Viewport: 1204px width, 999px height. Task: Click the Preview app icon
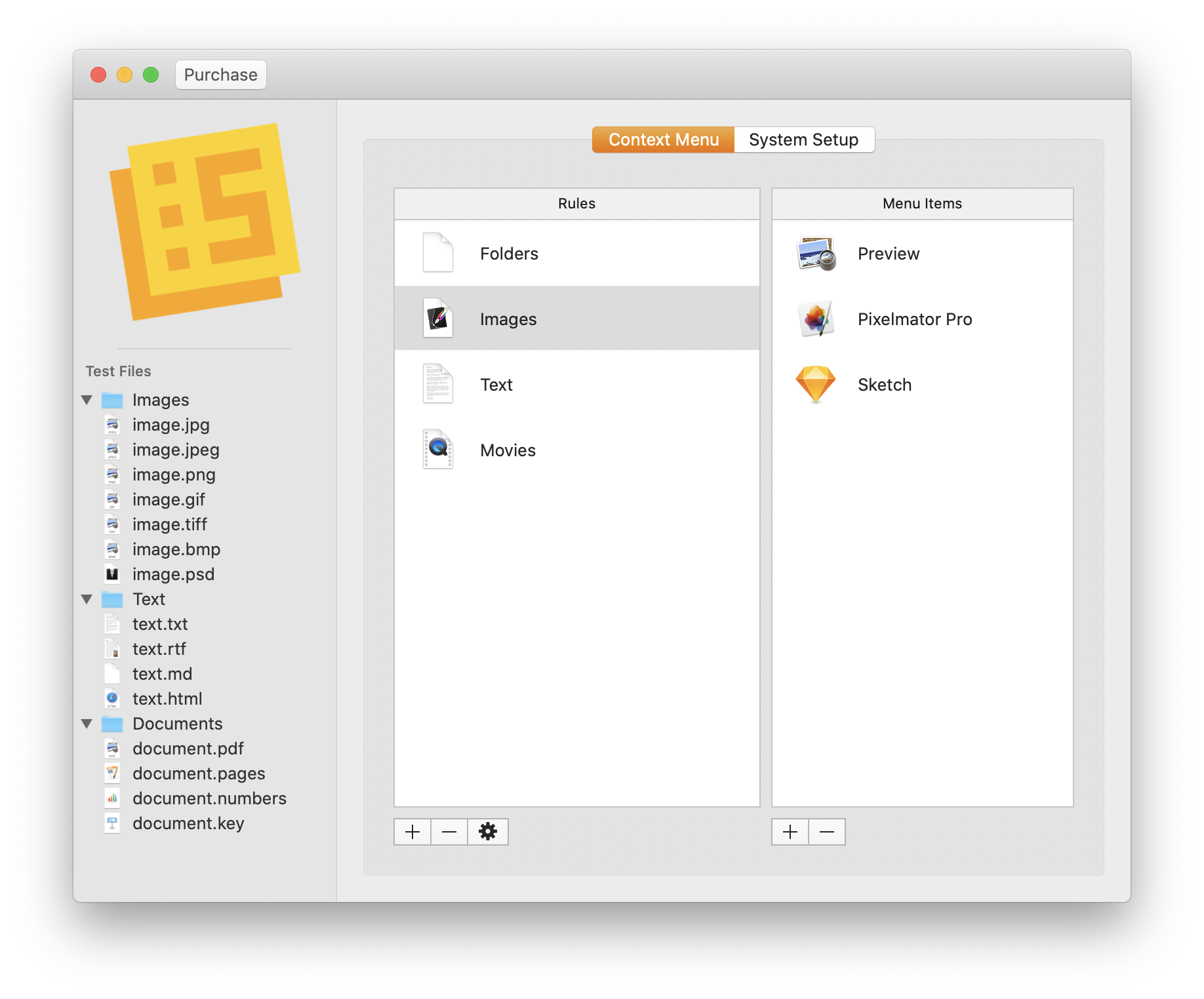pyautogui.click(x=816, y=253)
